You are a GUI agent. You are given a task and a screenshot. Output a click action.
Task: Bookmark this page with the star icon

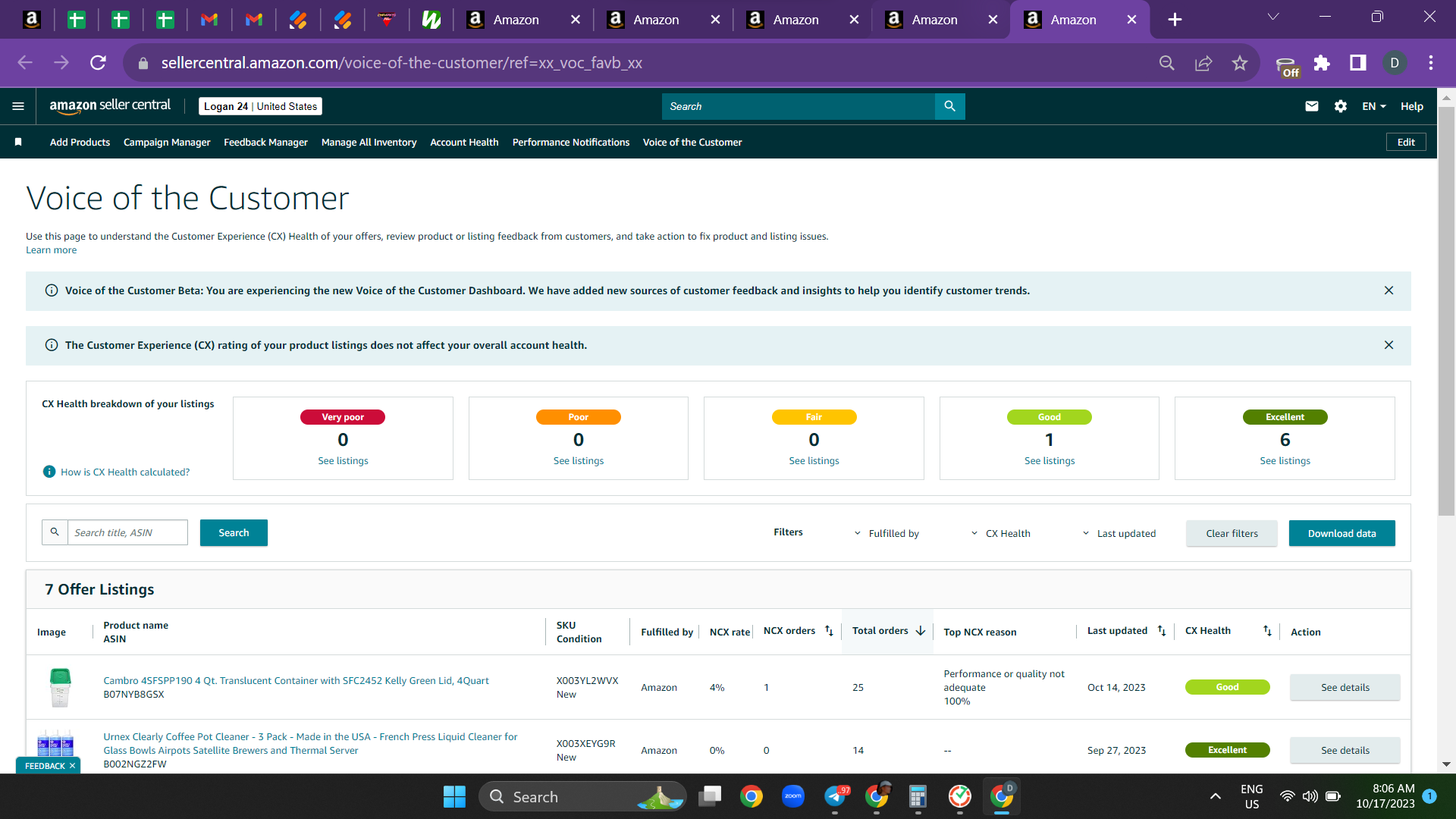[1240, 63]
